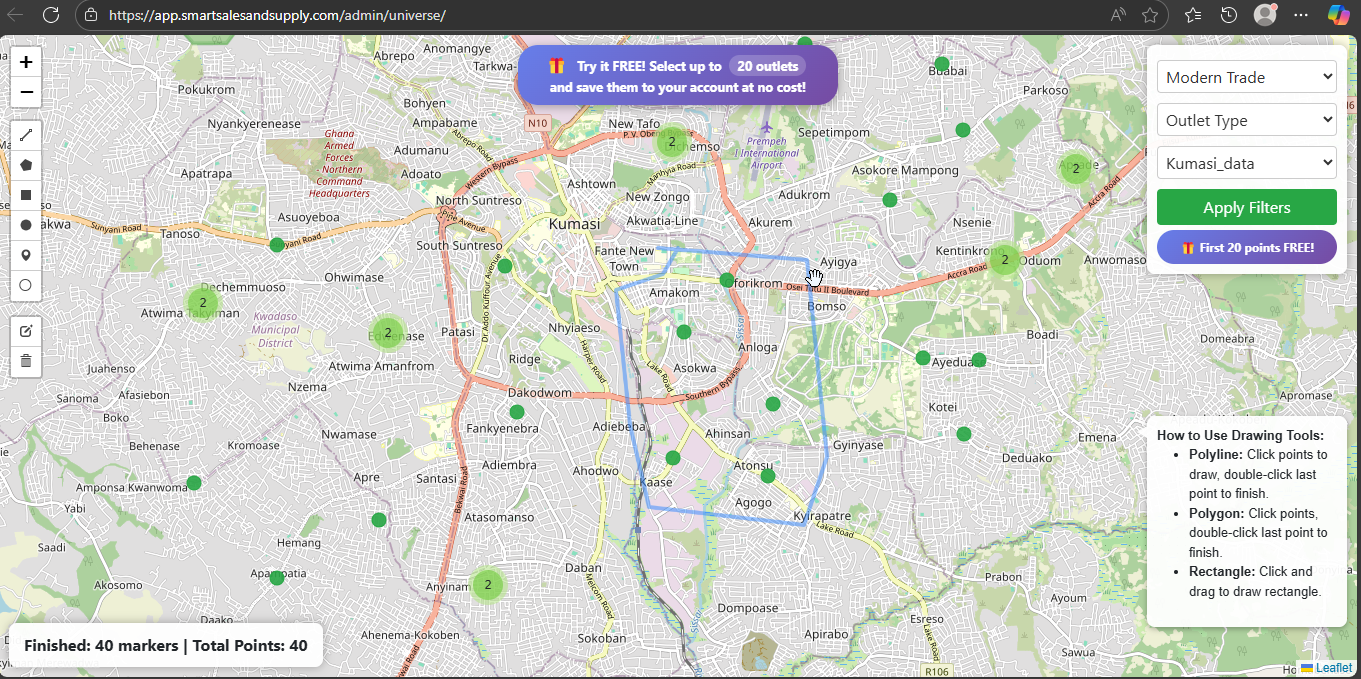Click the First 20 points FREE button

click(x=1246, y=247)
